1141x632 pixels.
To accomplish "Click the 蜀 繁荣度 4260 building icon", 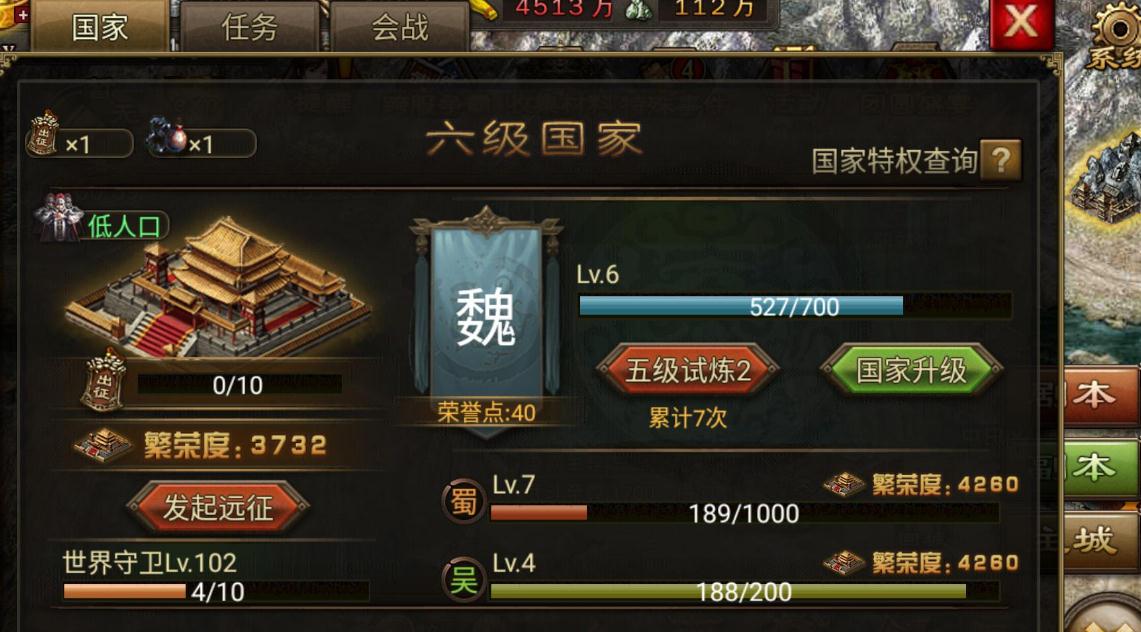I will point(843,484).
